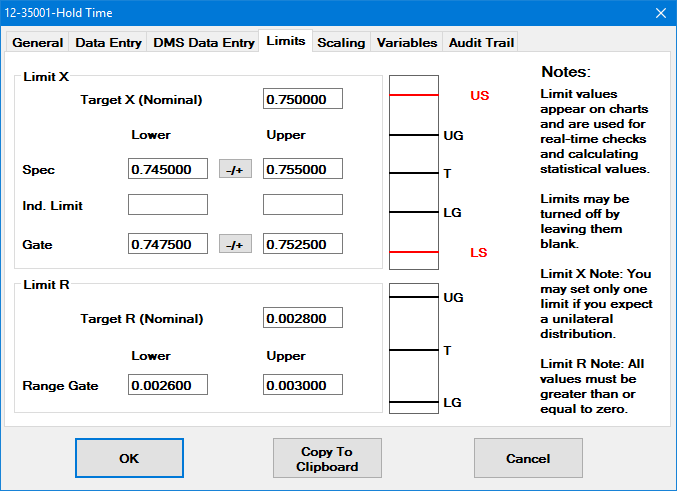Edit the Range Gate lower field
This screenshot has height=491, width=677.
point(168,385)
